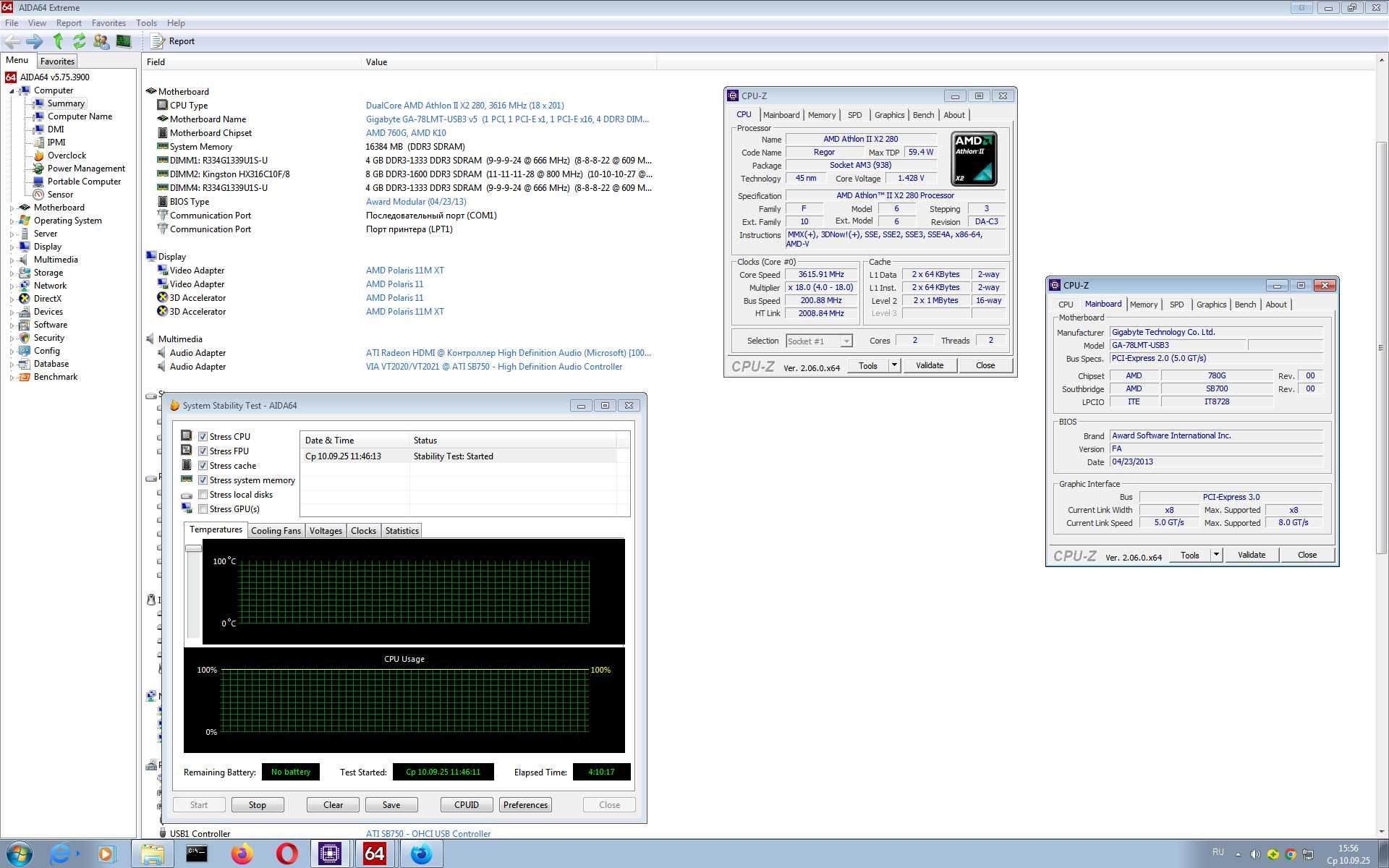The height and width of the screenshot is (868, 1389).
Task: Expand the Network tree node
Action: coord(12,286)
